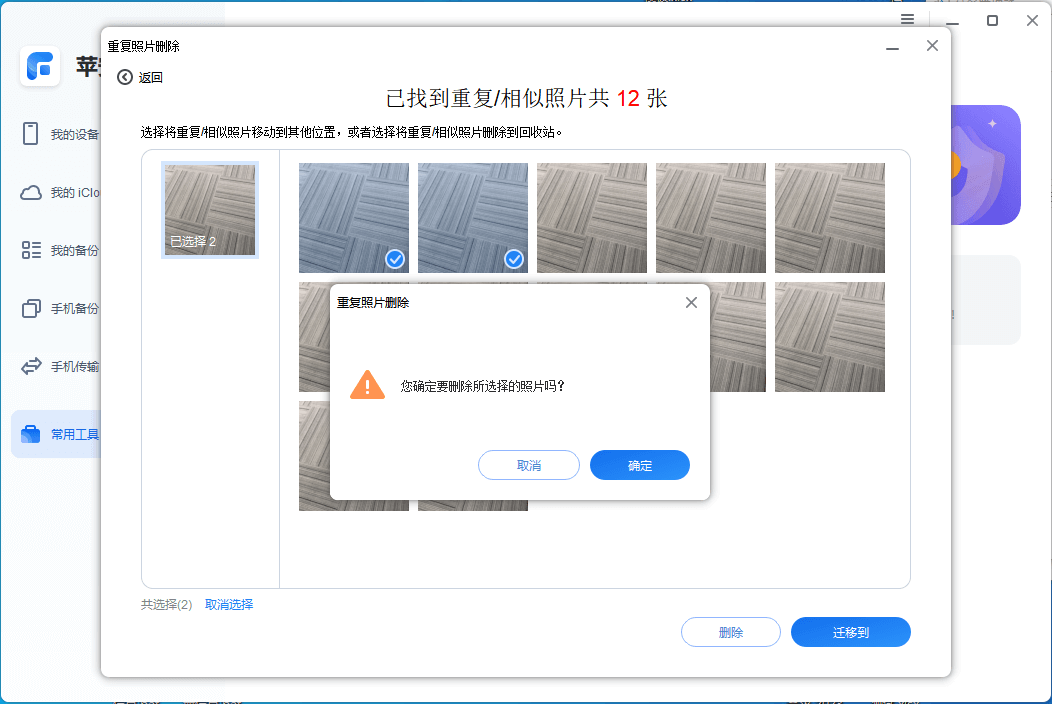
Task: Click the 已选择 2 group thumbnail
Action: click(x=209, y=209)
